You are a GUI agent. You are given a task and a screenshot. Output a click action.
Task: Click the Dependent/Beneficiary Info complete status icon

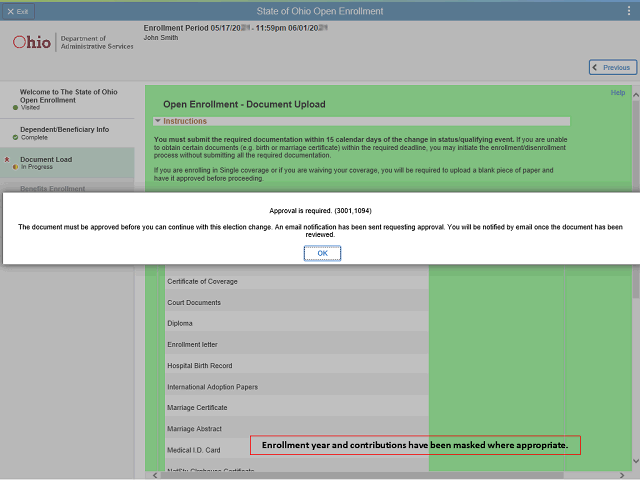[x=15, y=137]
